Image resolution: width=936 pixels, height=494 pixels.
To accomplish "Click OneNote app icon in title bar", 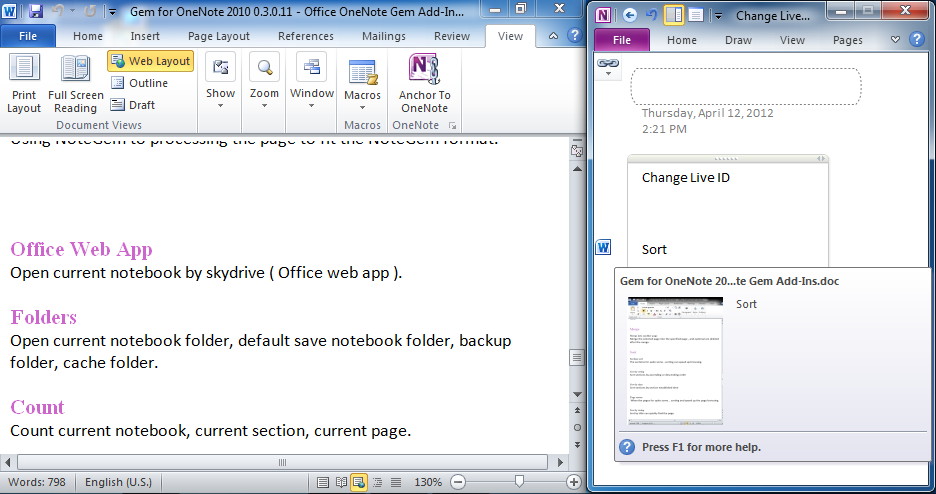I will (603, 15).
